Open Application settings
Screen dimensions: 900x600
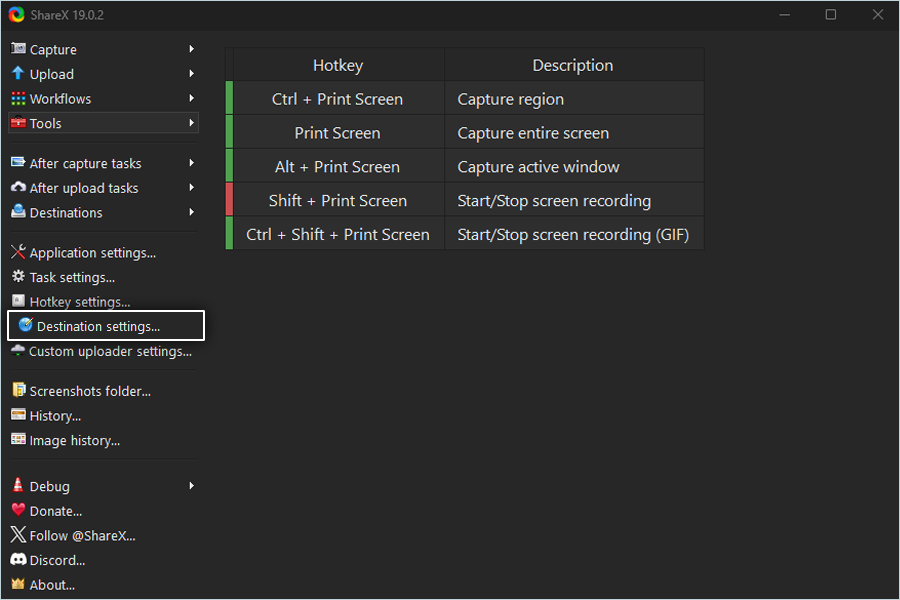(x=92, y=253)
